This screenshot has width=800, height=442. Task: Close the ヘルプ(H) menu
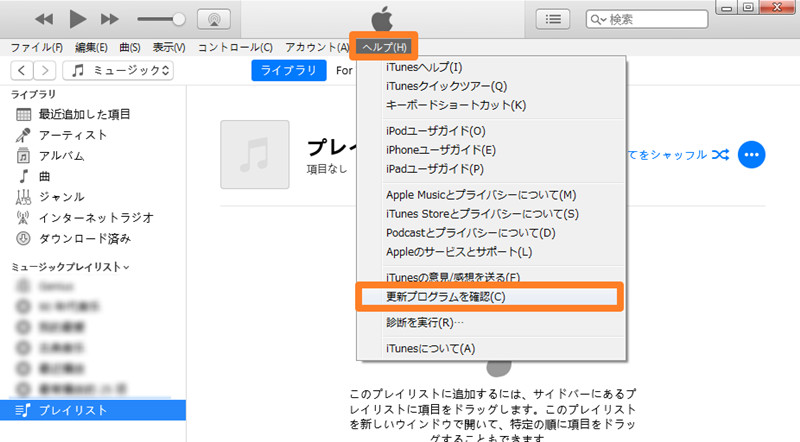[384, 47]
